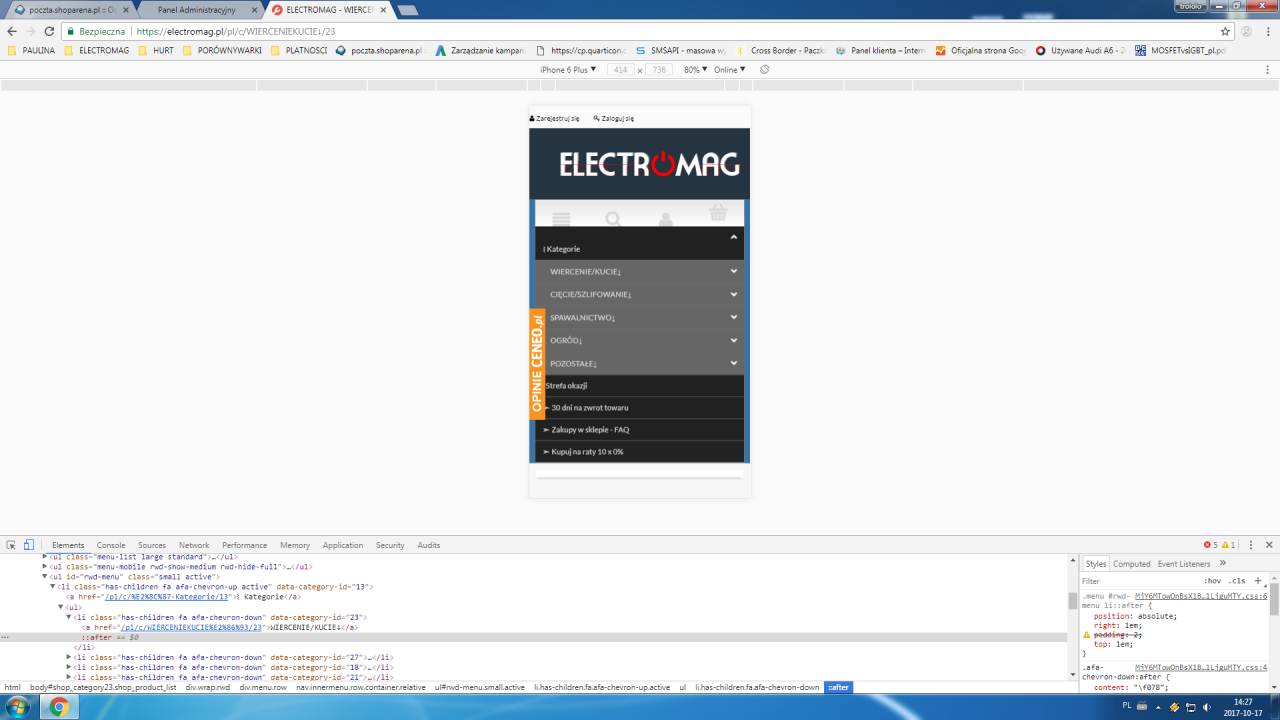The width and height of the screenshot is (1280, 720).
Task: Reload the page with browser refresh button
Action: [49, 31]
